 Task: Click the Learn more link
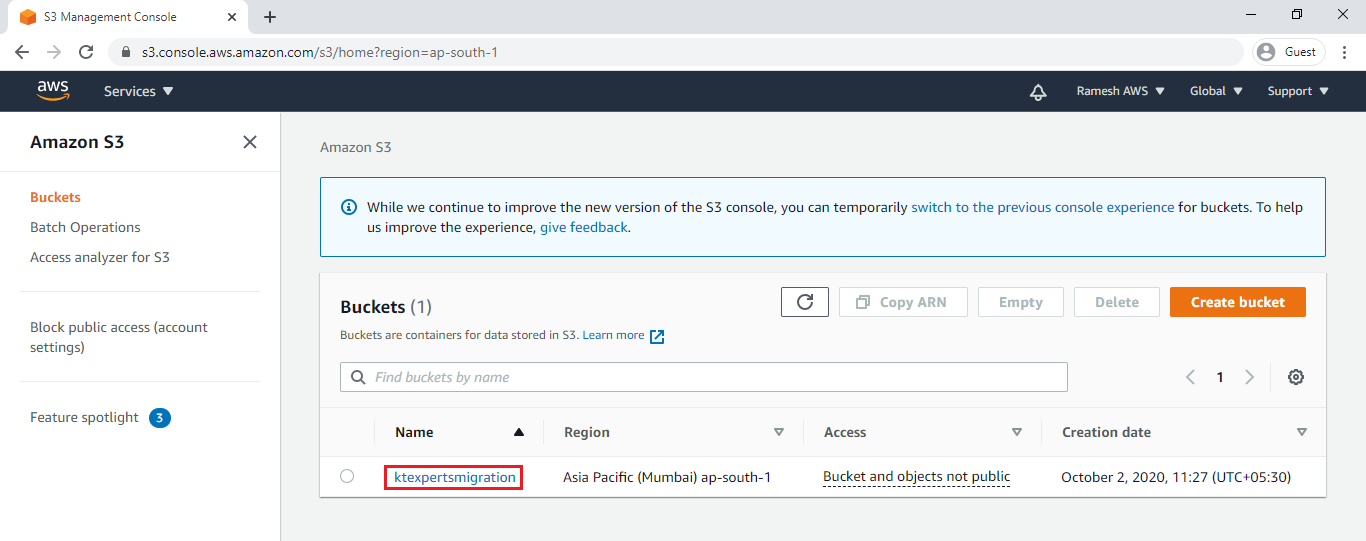coord(613,335)
